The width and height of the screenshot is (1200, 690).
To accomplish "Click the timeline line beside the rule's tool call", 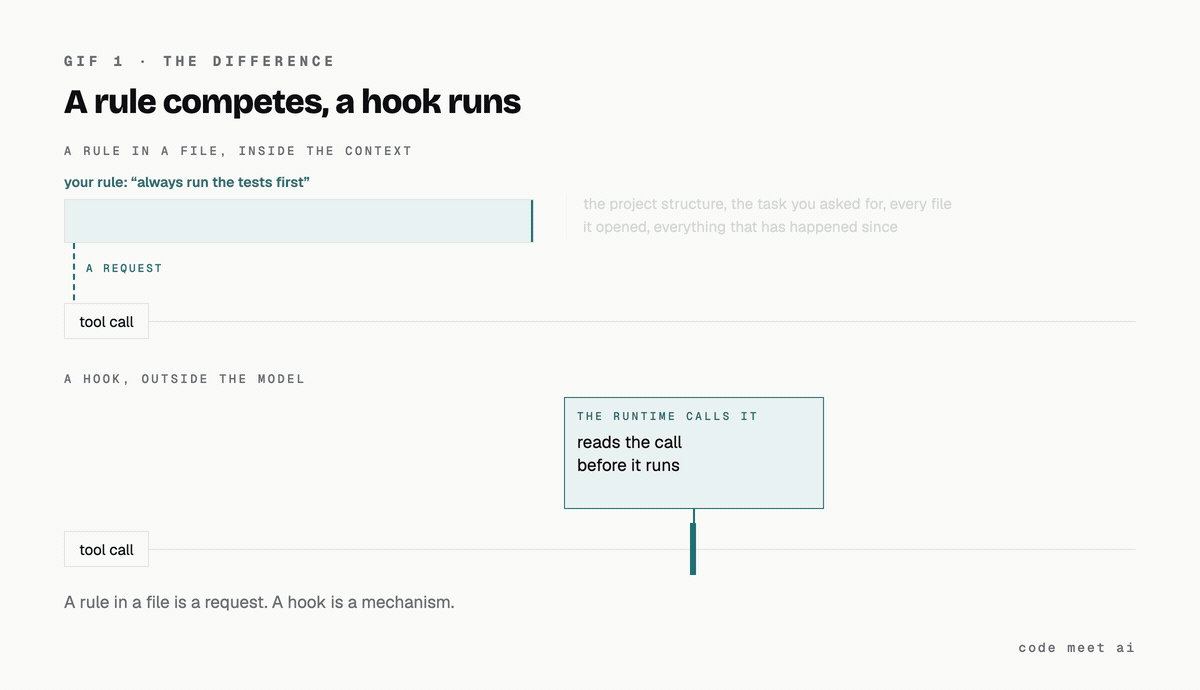I will click(642, 322).
